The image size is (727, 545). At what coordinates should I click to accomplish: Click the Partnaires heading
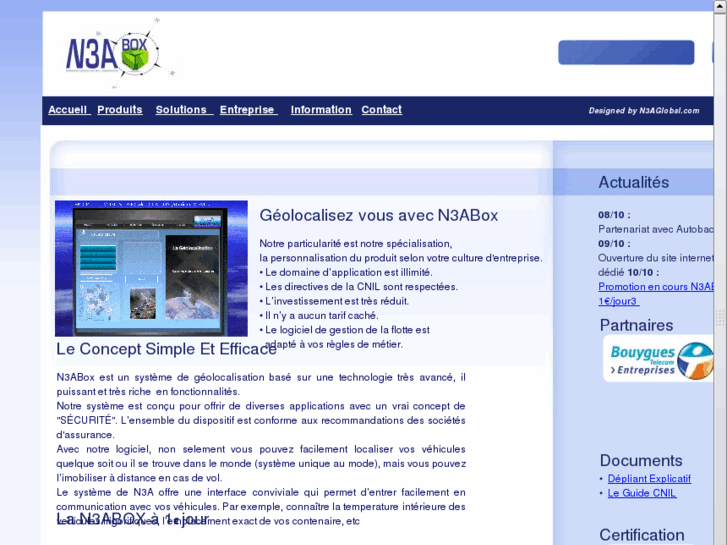pos(636,325)
